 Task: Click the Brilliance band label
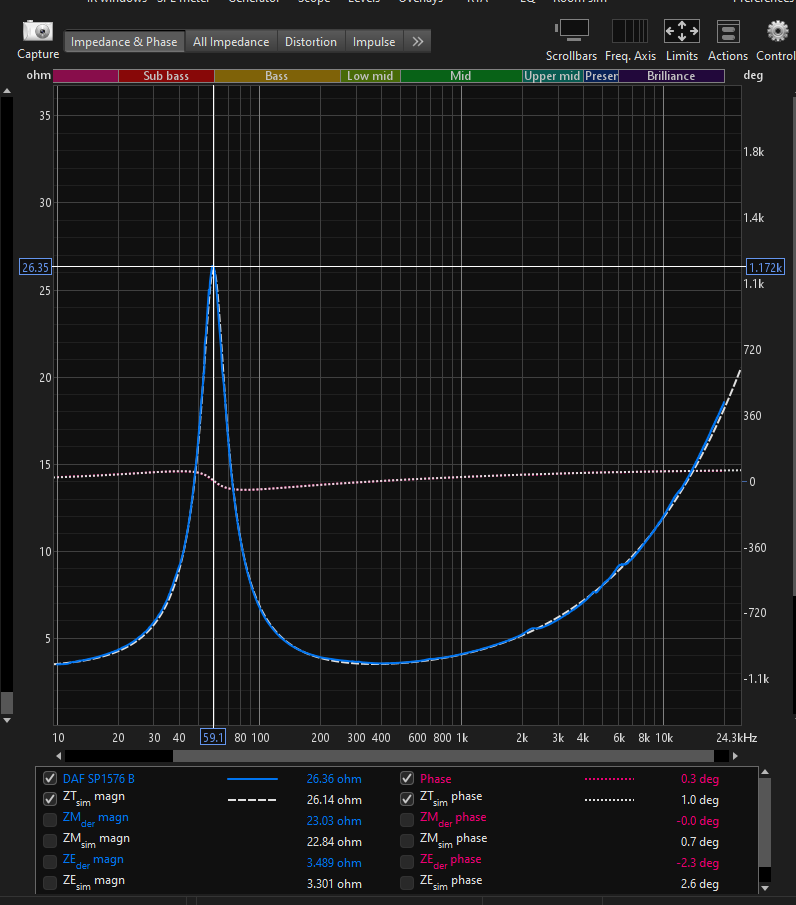[671, 76]
